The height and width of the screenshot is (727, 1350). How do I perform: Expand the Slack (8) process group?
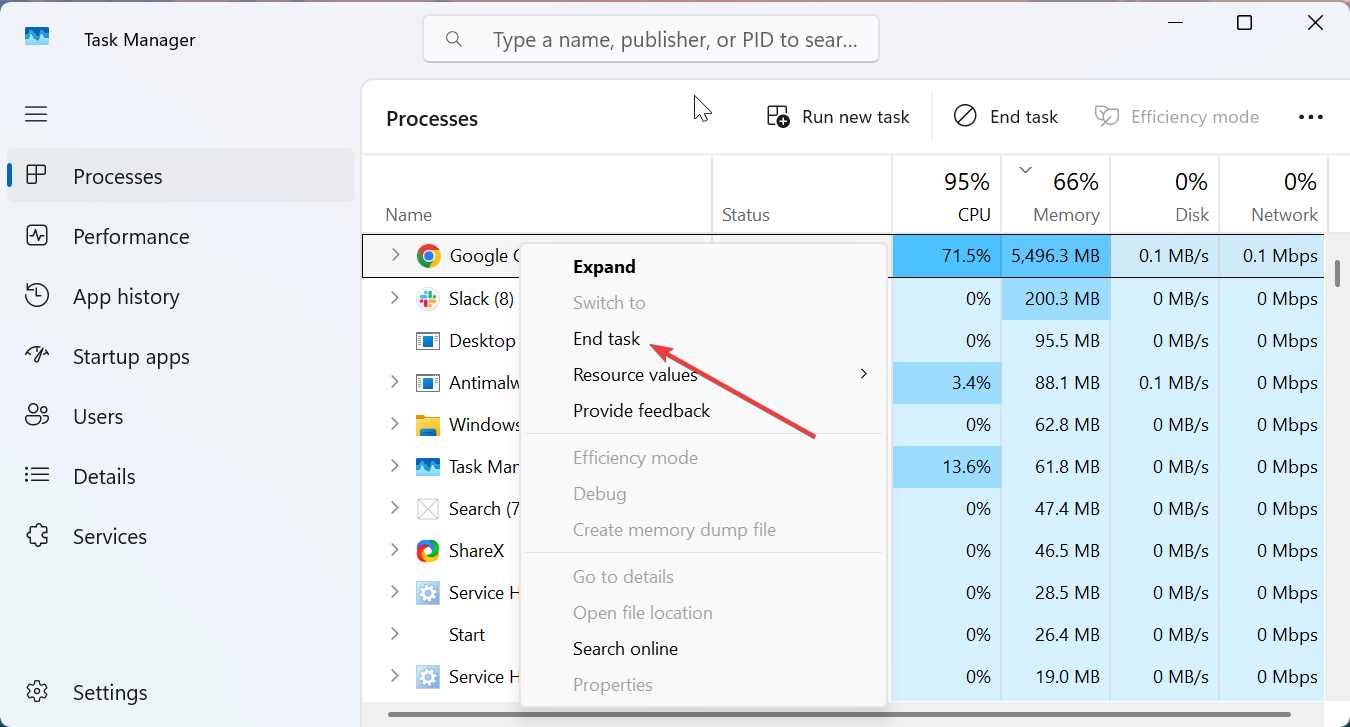click(x=395, y=299)
